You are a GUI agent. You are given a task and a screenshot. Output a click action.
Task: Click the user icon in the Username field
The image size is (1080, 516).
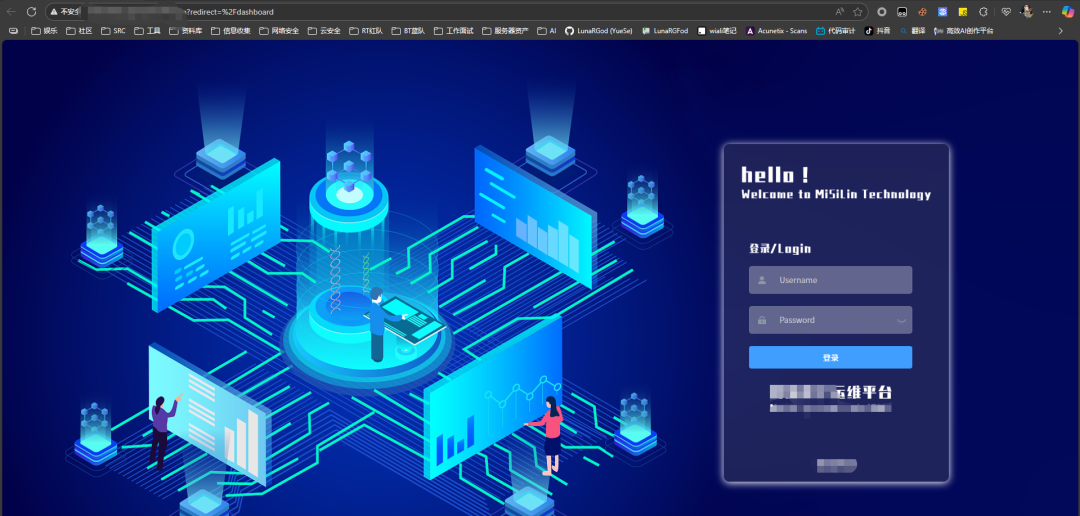(x=762, y=280)
